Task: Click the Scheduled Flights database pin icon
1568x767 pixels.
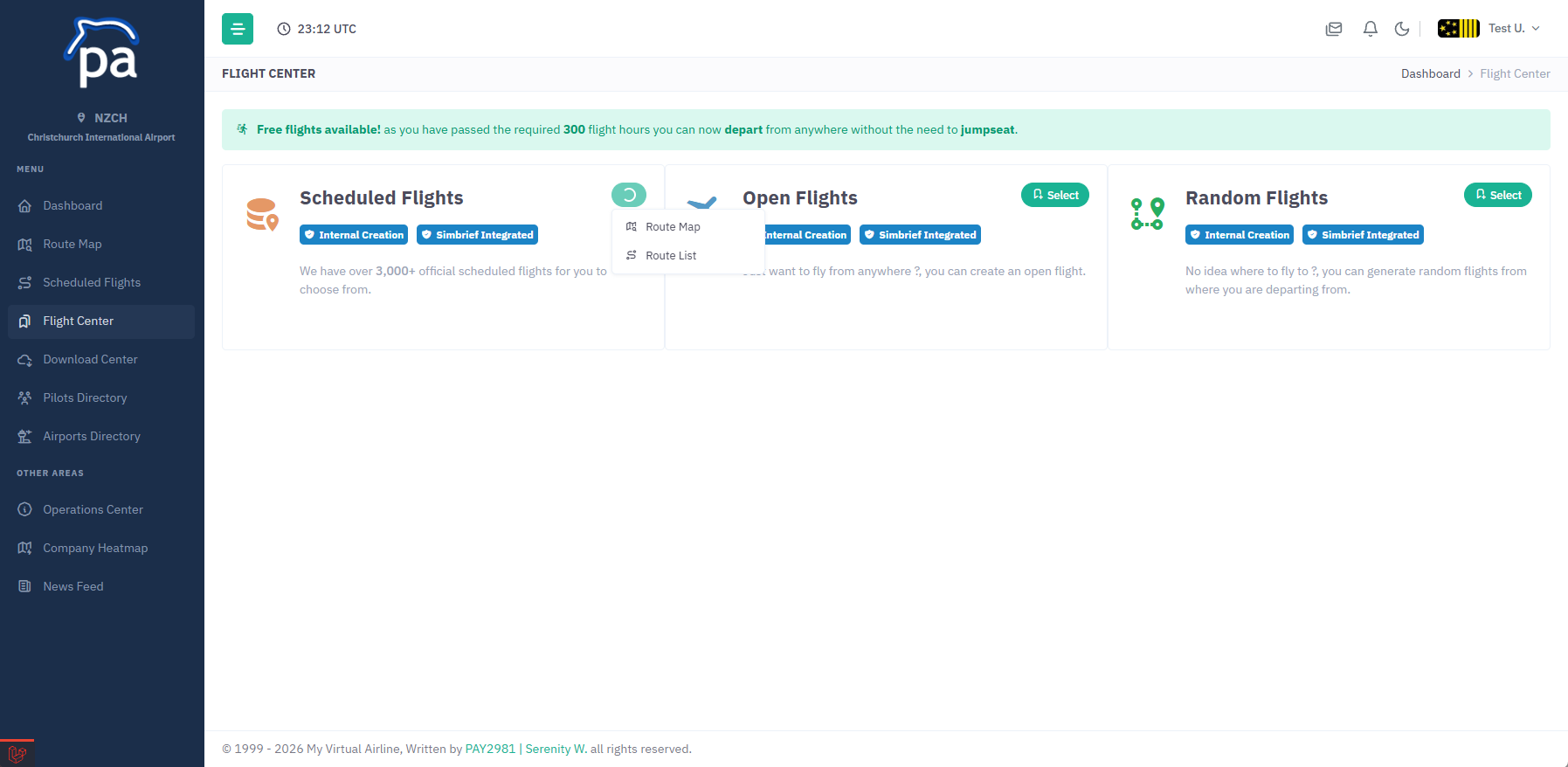Action: tap(262, 215)
